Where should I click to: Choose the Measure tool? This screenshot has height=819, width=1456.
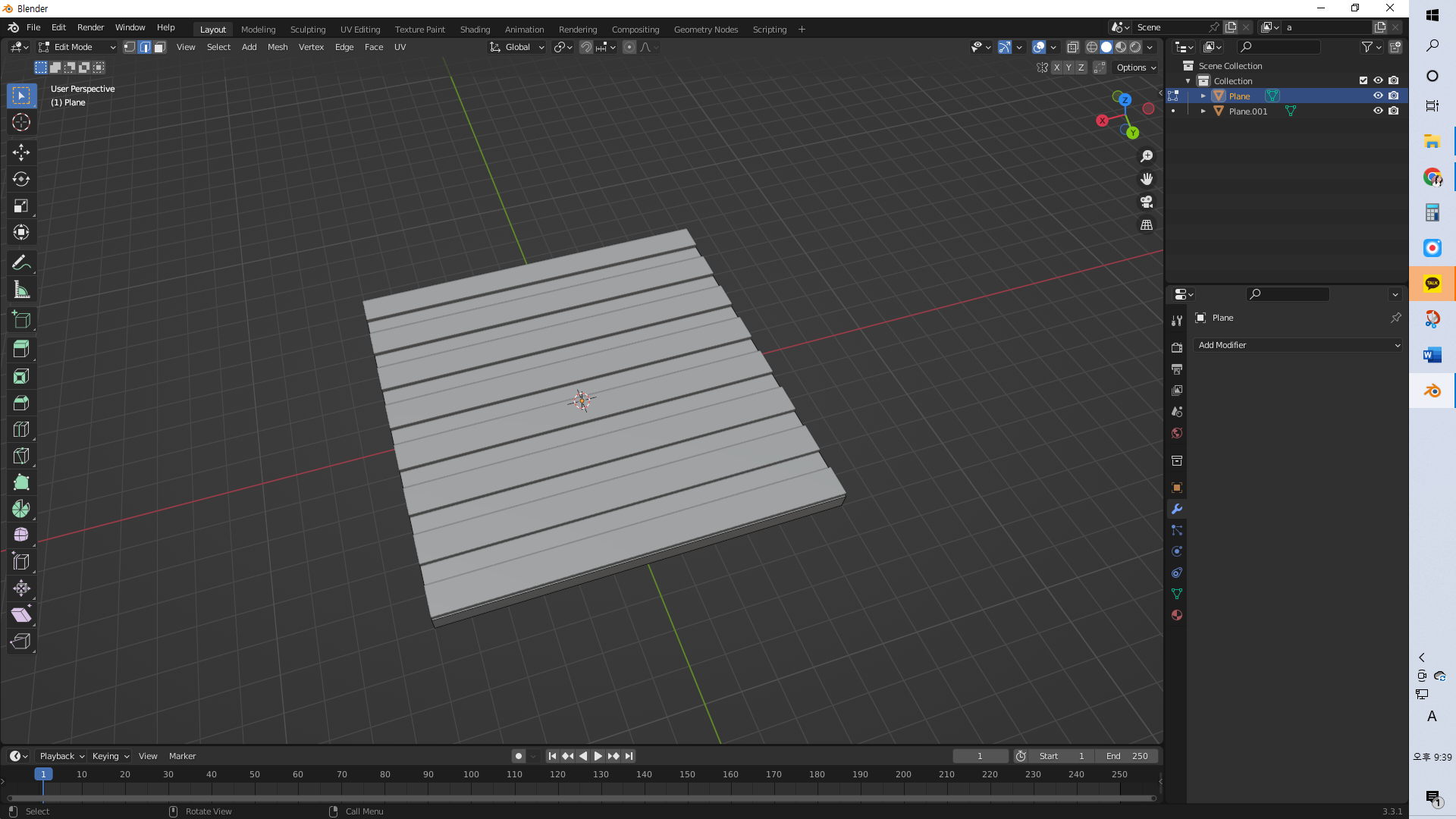(x=21, y=290)
